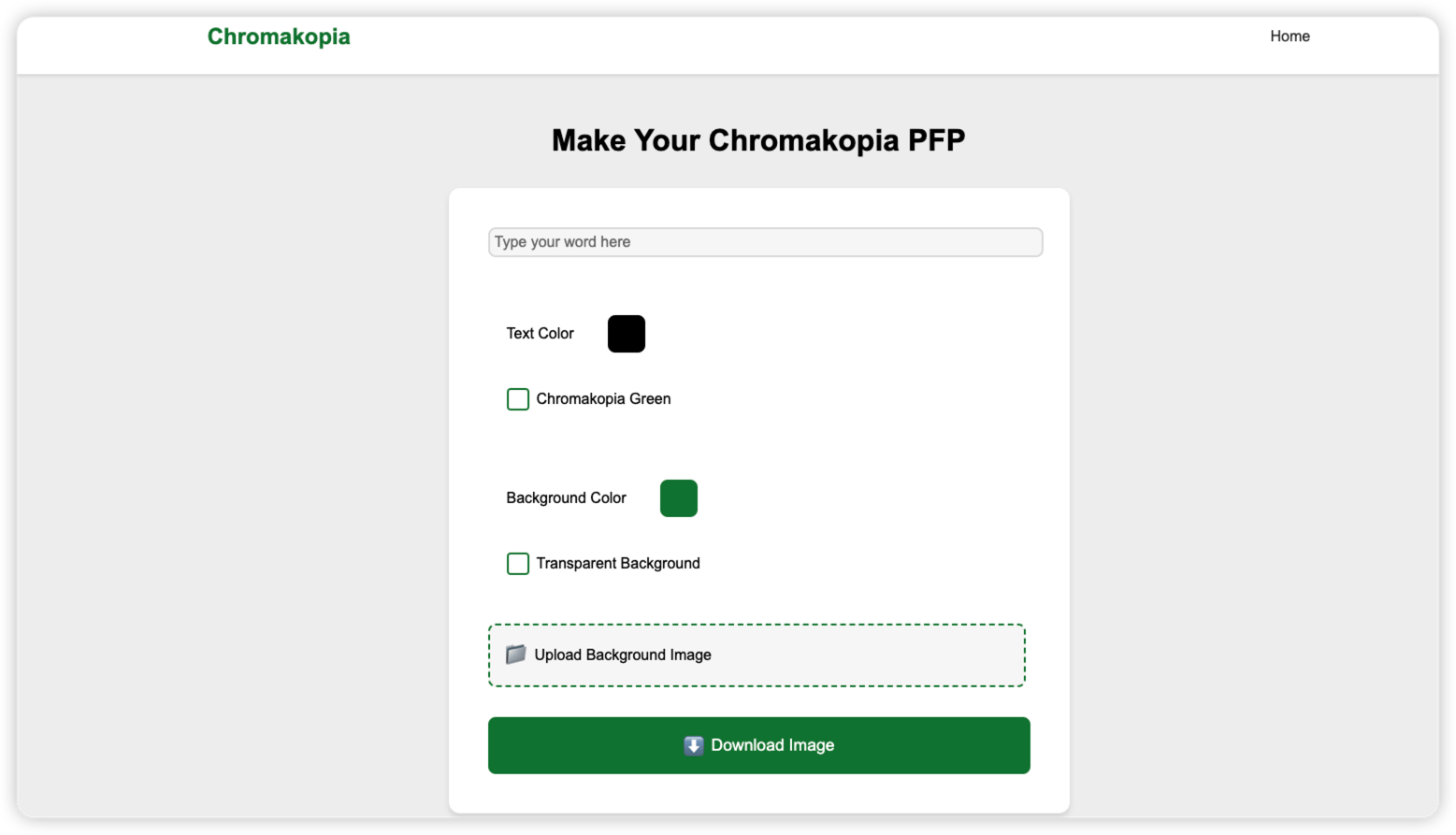Click blank area of the white form card
Screen dimensions: 1456x835
tap(888, 421)
